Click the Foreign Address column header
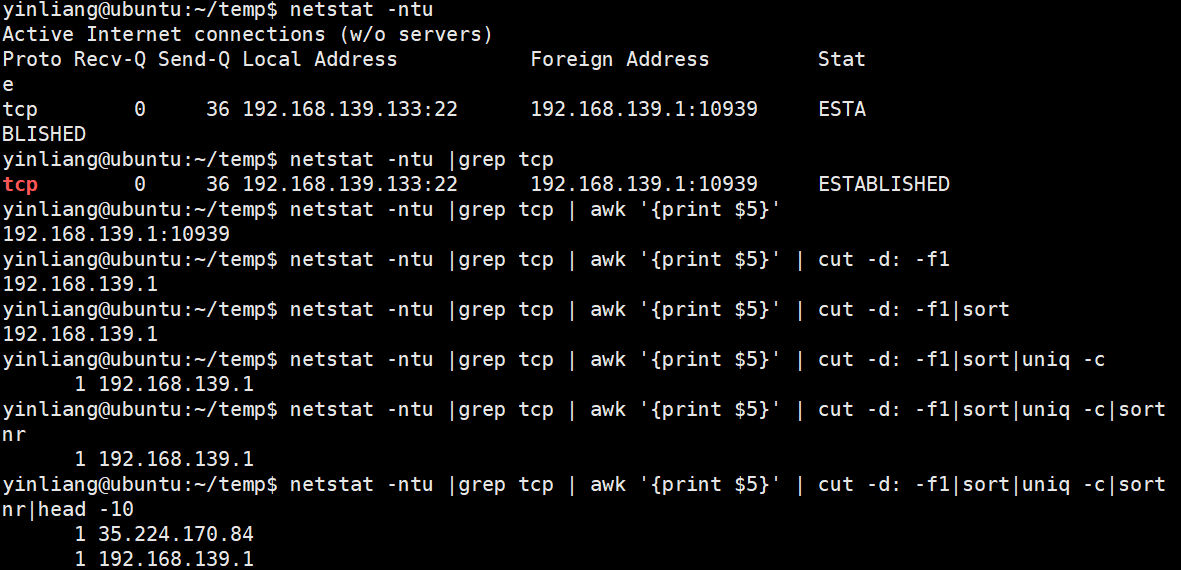1181x570 pixels. 619,59
